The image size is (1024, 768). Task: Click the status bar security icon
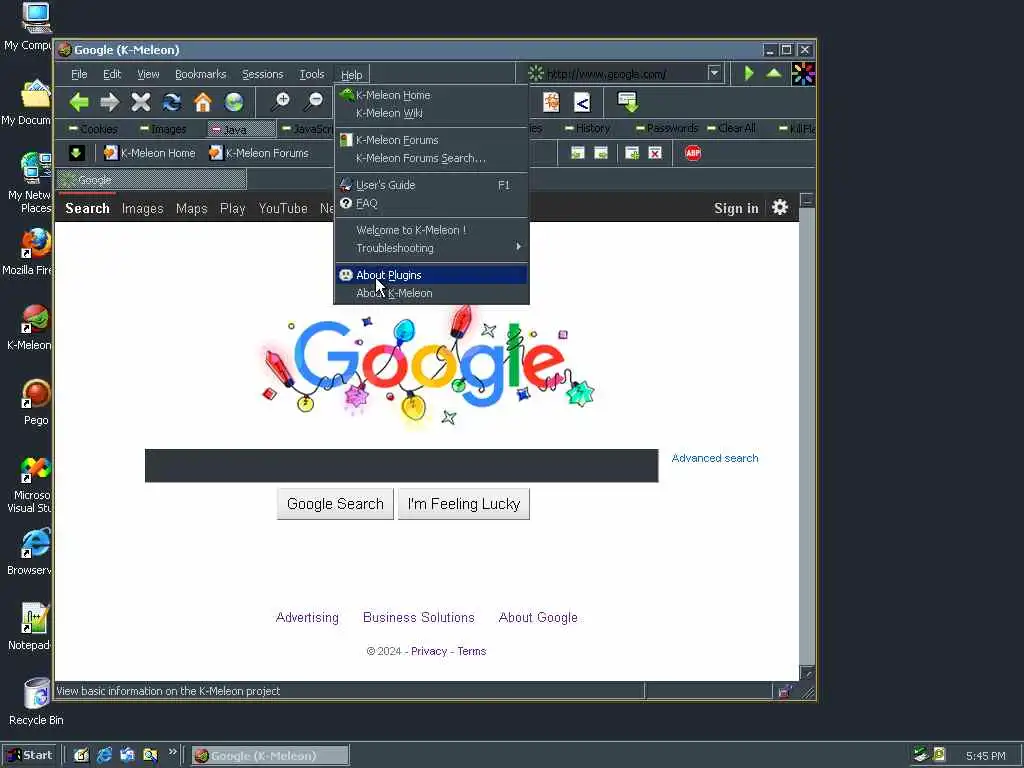(x=784, y=692)
